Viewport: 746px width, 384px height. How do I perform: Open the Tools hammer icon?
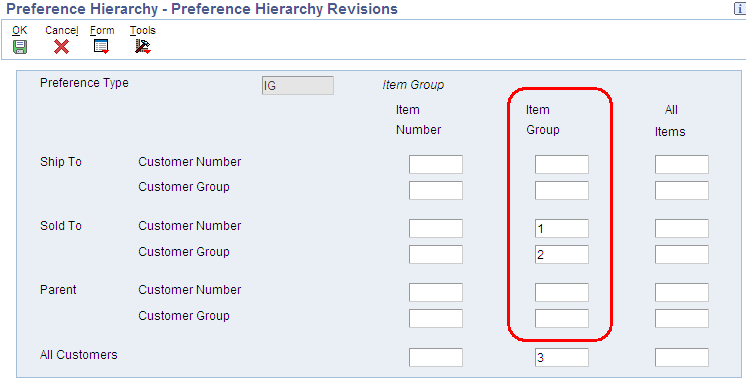pos(143,47)
